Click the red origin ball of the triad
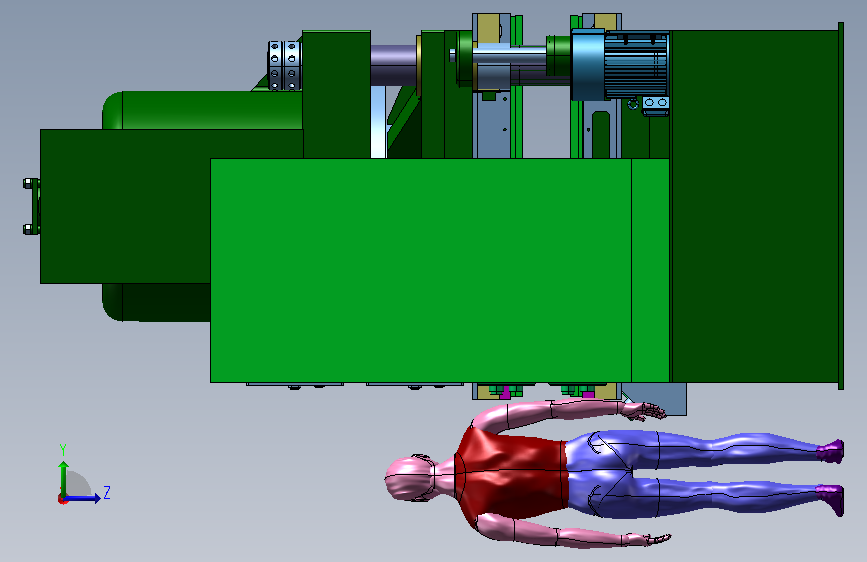This screenshot has height=562, width=867. [62, 499]
